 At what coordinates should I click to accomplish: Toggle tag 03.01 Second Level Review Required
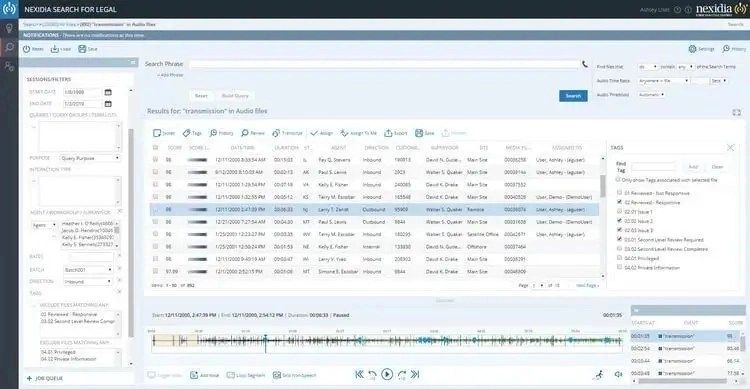[x=619, y=239]
